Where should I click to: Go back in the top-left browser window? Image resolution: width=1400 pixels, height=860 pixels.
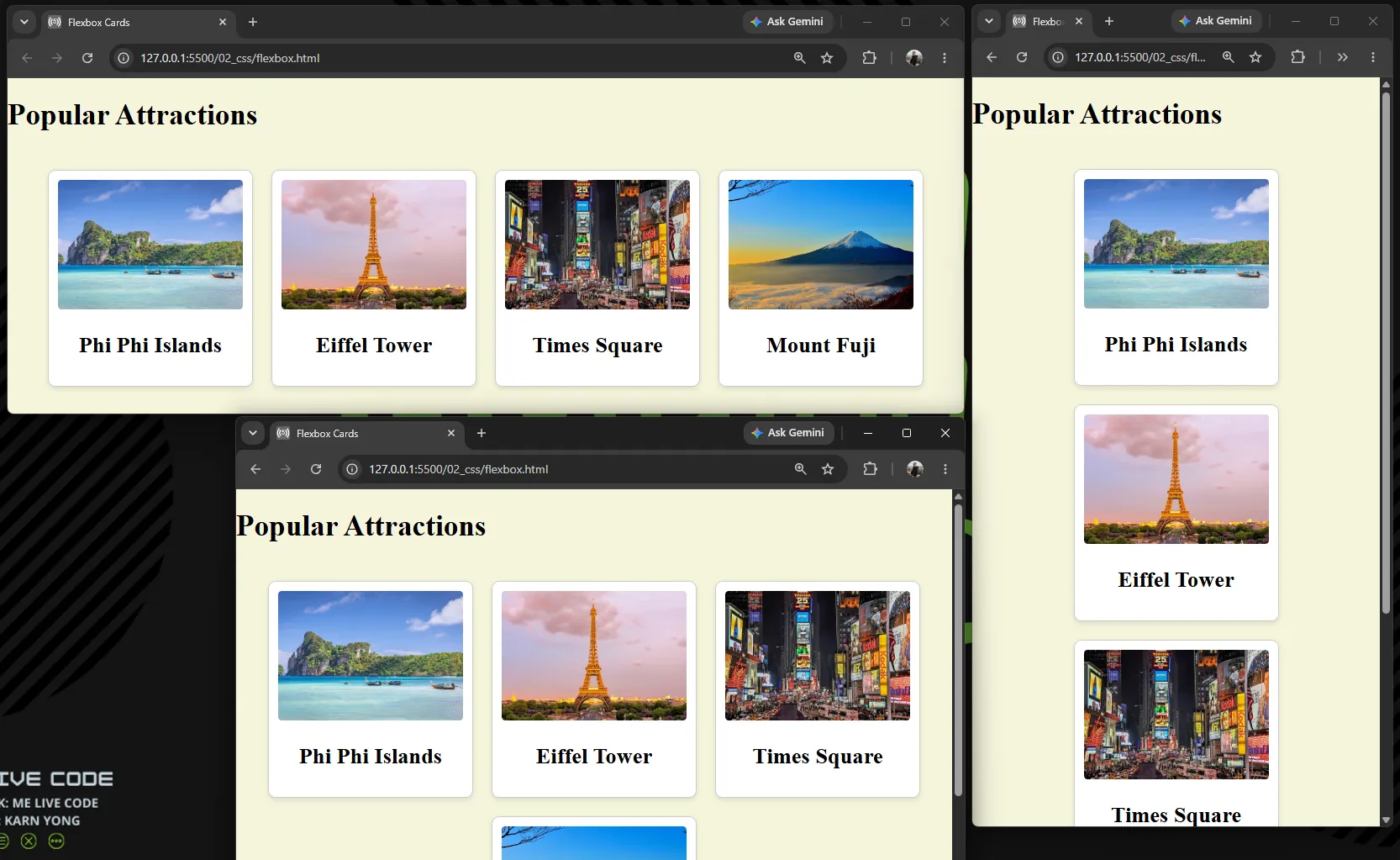coord(27,58)
